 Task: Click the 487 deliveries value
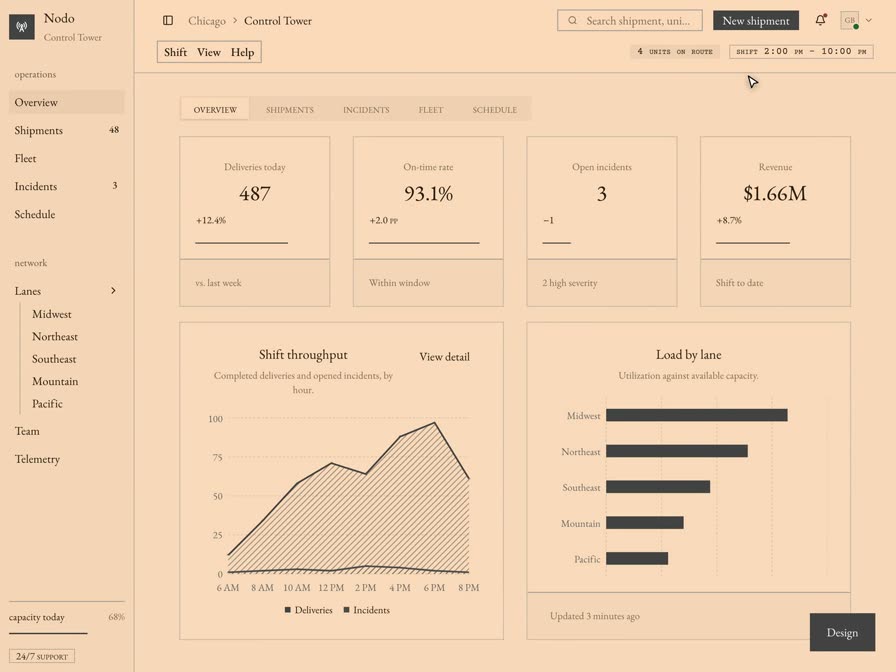click(x=254, y=194)
